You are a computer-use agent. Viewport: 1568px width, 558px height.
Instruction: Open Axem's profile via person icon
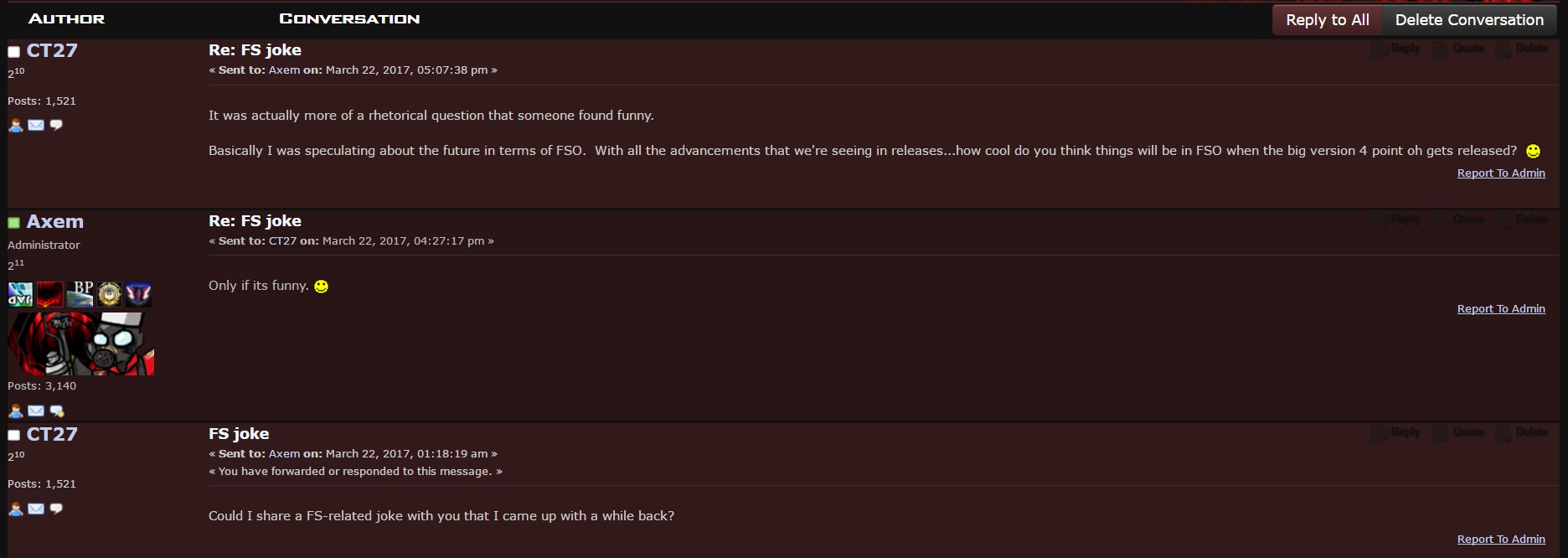tap(15, 411)
